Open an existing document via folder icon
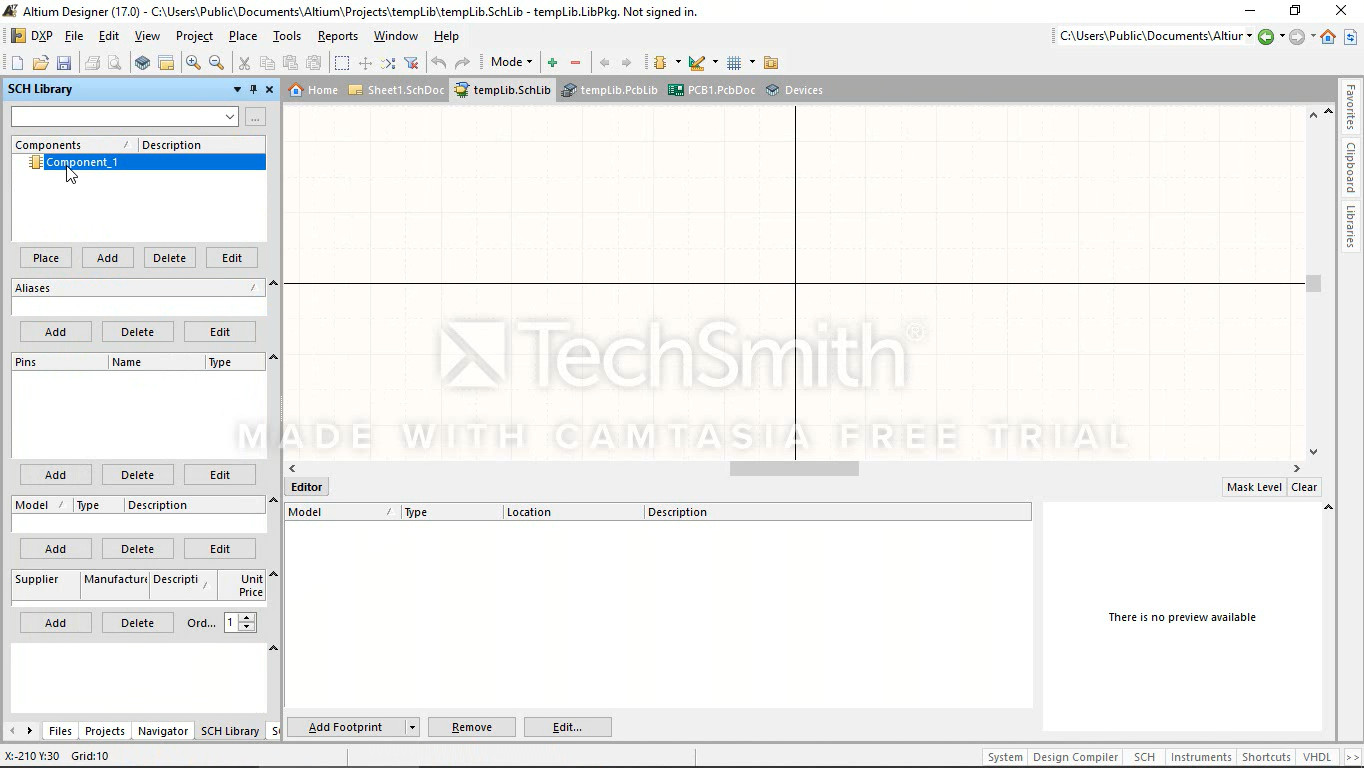 pos(41,63)
